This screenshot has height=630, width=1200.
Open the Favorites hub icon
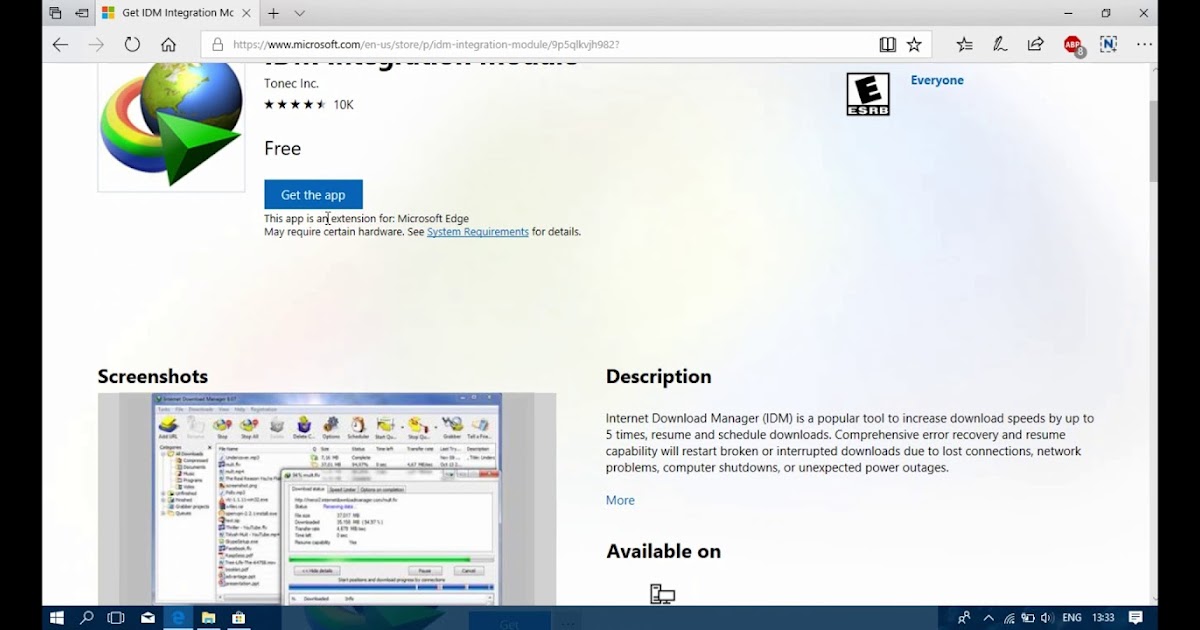point(964,44)
